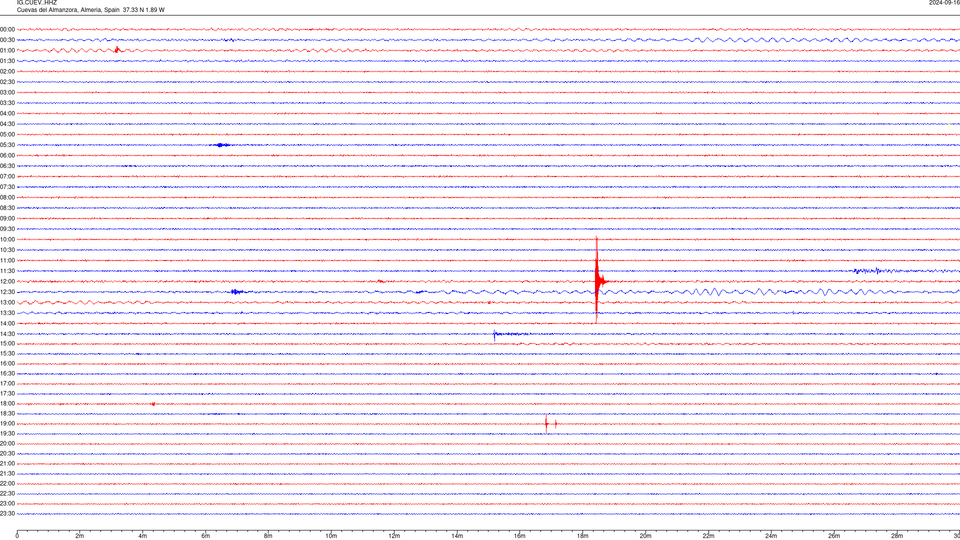Select the 23:30 trace time label

click(x=7, y=514)
